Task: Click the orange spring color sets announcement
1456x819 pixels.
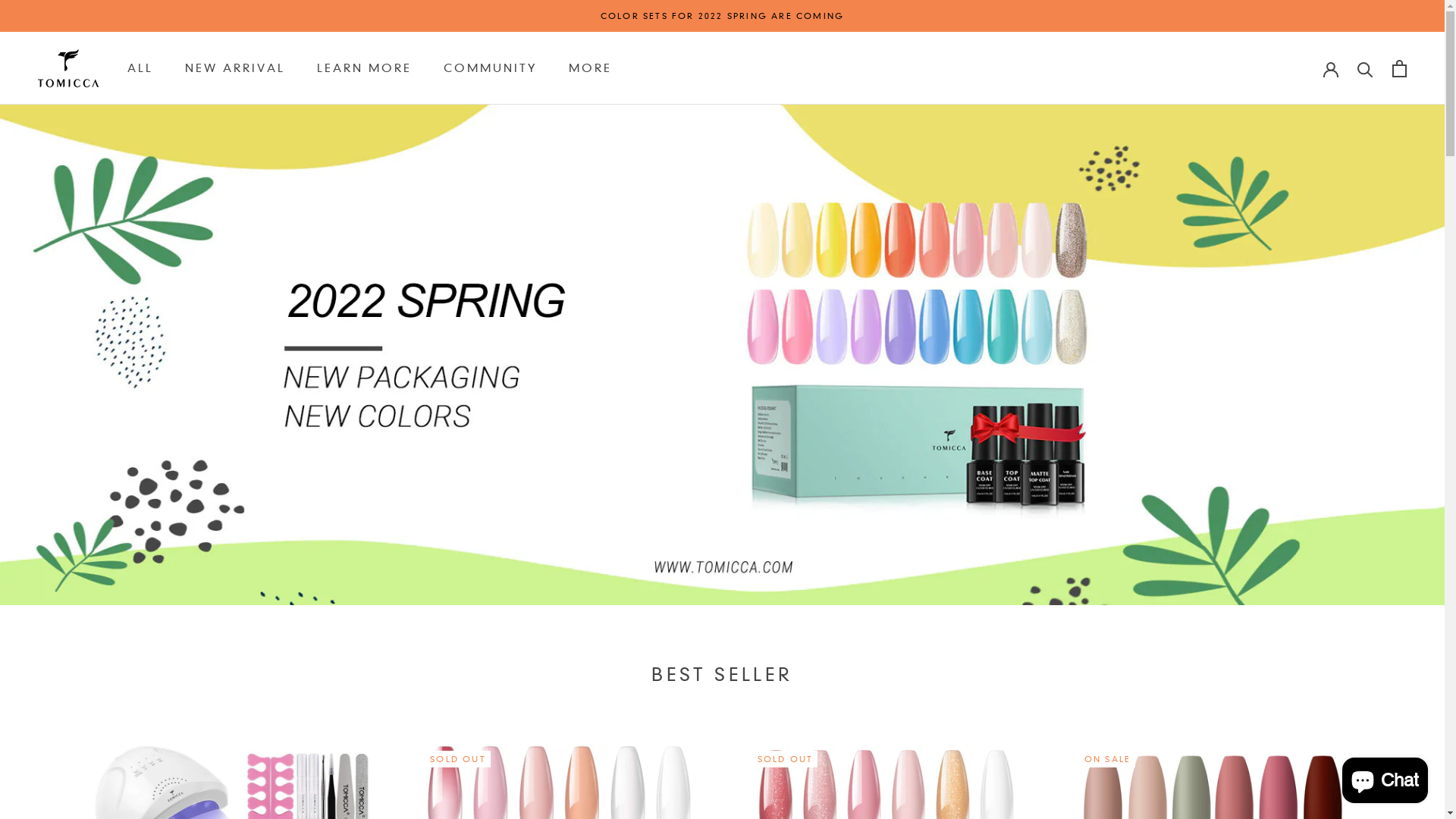Action: click(x=722, y=16)
